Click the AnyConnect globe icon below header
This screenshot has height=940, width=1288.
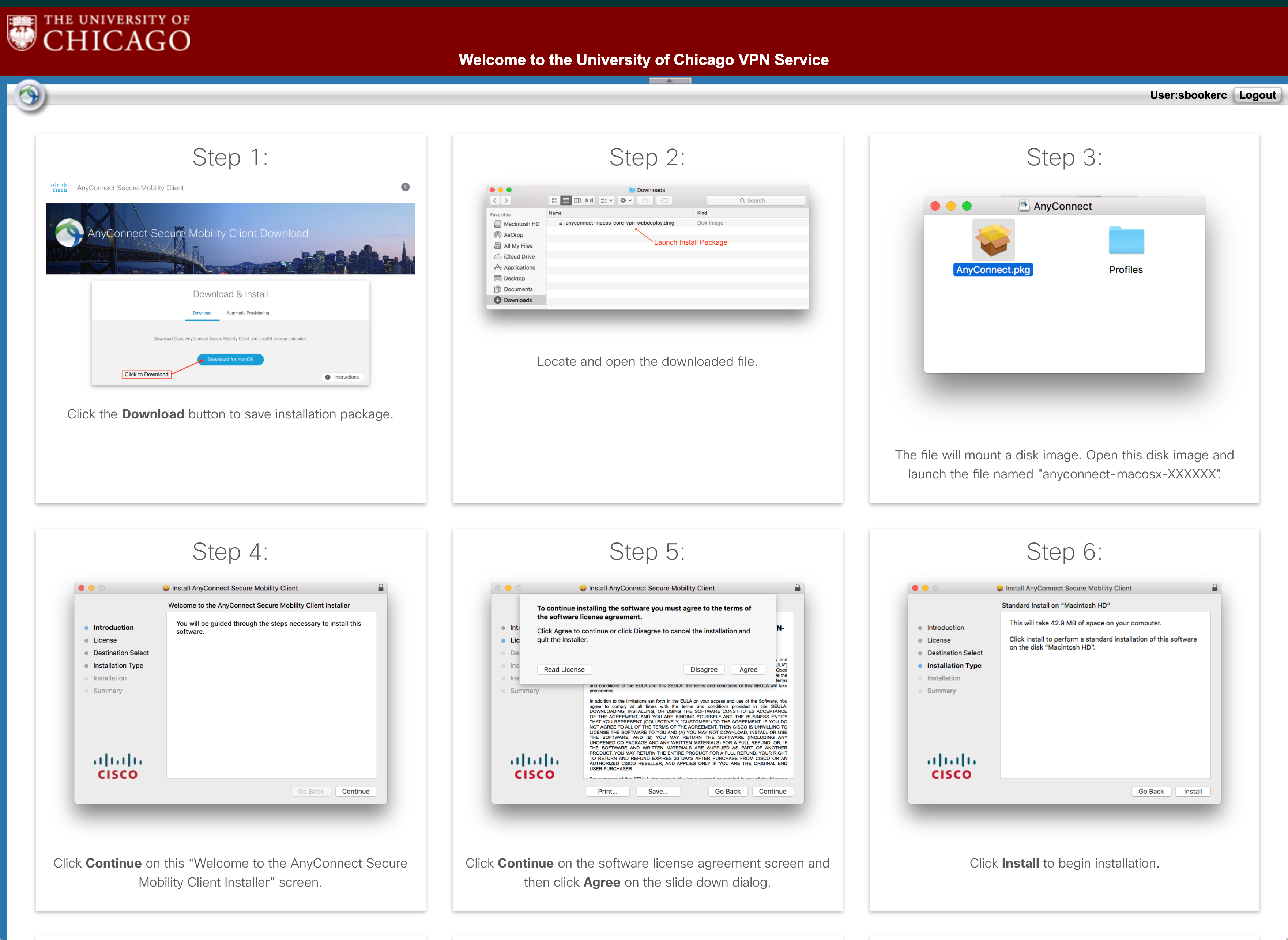coord(30,95)
